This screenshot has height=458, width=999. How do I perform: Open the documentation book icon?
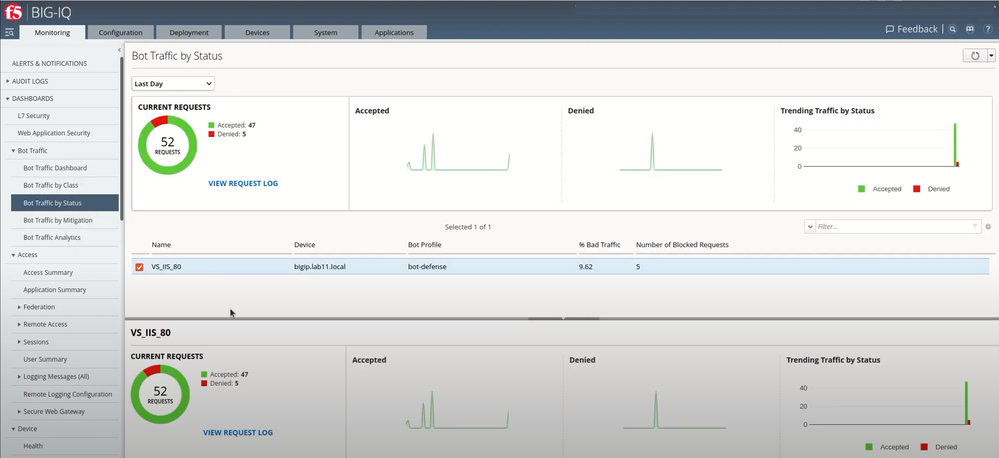pos(969,30)
